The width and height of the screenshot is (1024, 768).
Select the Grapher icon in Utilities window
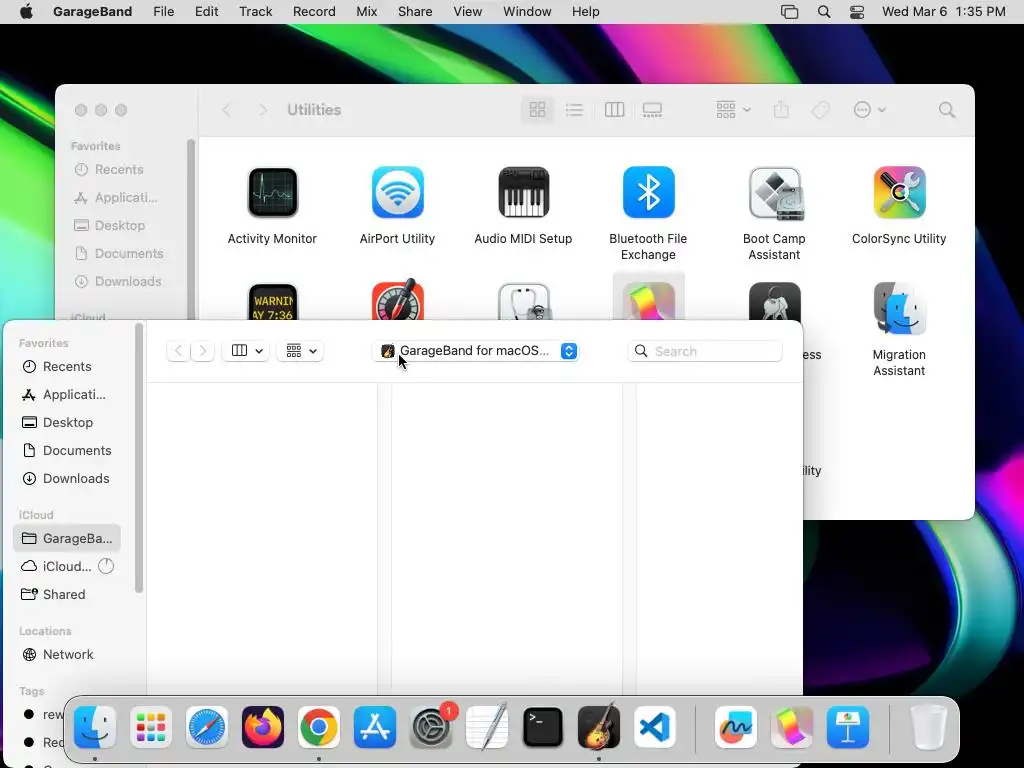648,301
